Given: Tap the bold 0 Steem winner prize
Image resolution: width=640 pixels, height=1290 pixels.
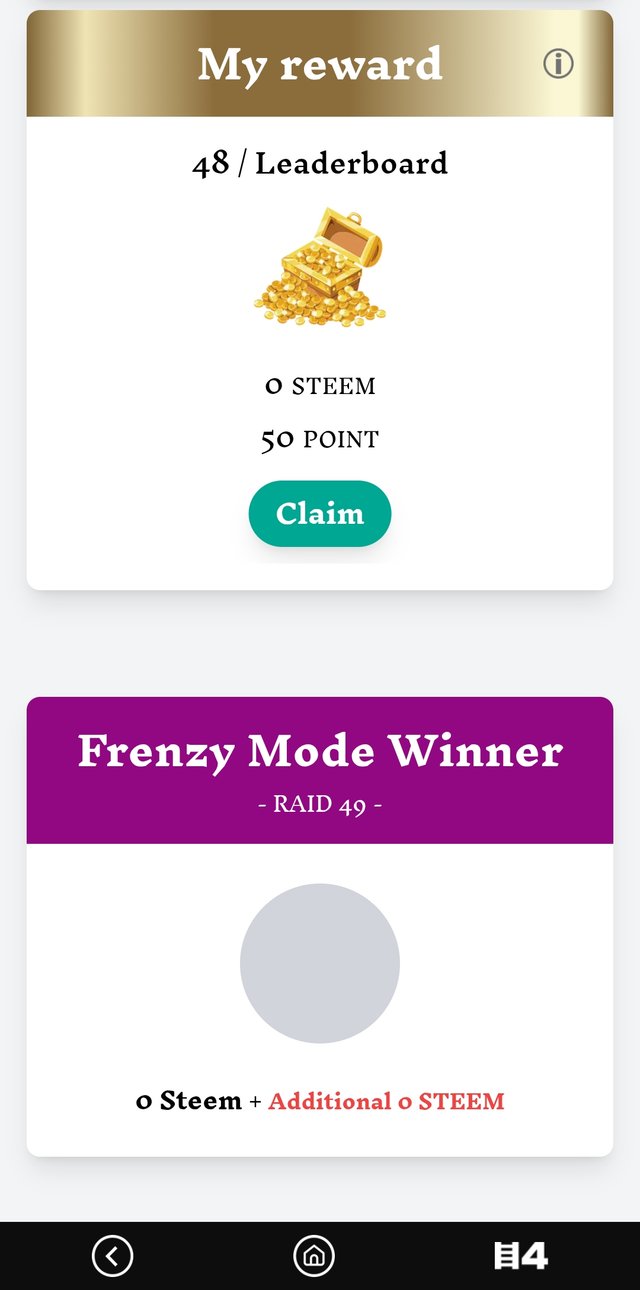Looking at the screenshot, I should [x=189, y=1102].
